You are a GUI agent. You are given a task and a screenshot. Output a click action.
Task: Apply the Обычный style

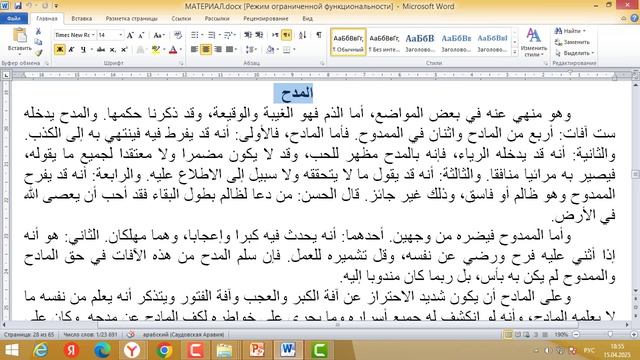(x=348, y=42)
